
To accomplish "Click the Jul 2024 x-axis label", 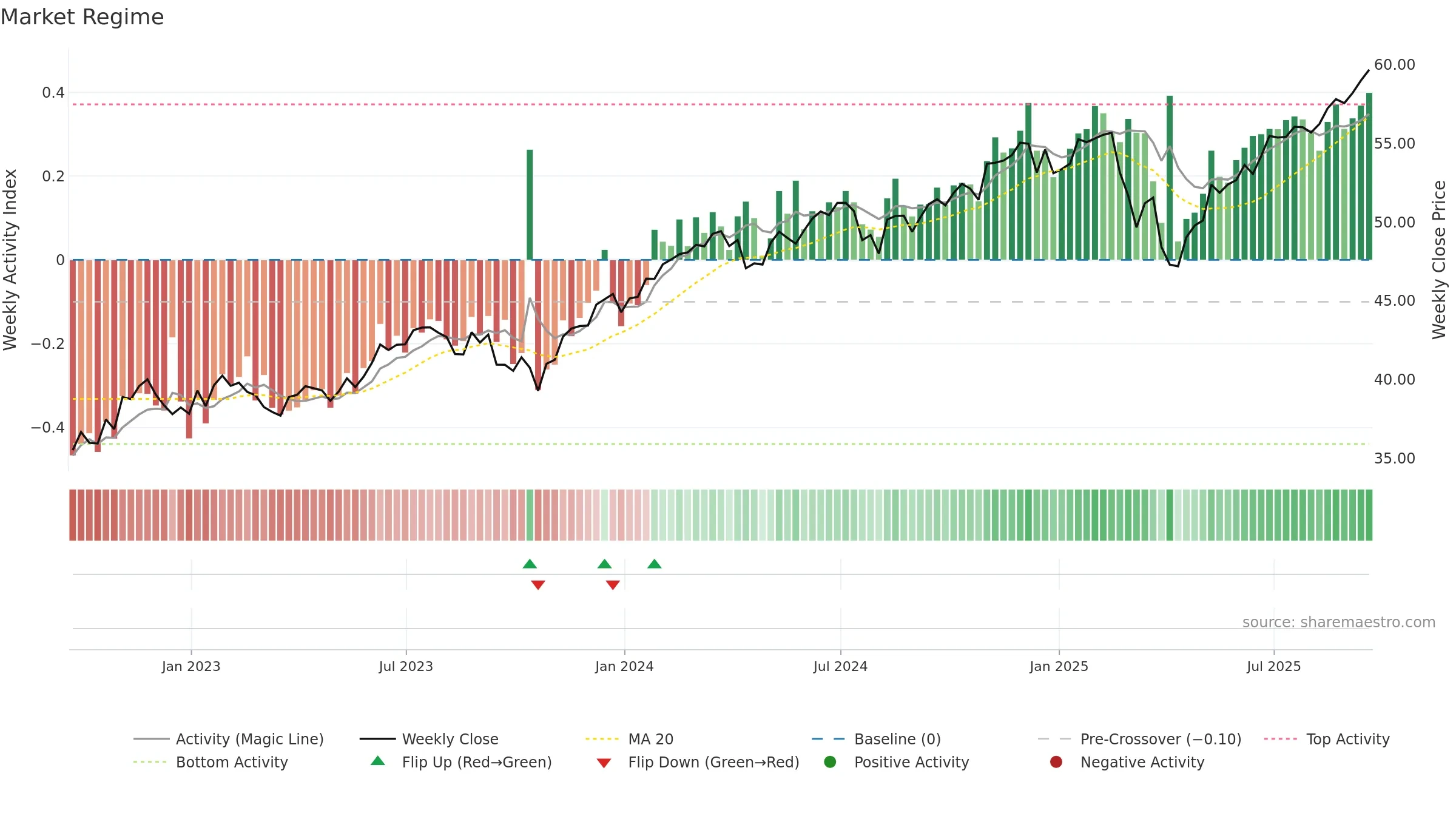I will [x=840, y=667].
